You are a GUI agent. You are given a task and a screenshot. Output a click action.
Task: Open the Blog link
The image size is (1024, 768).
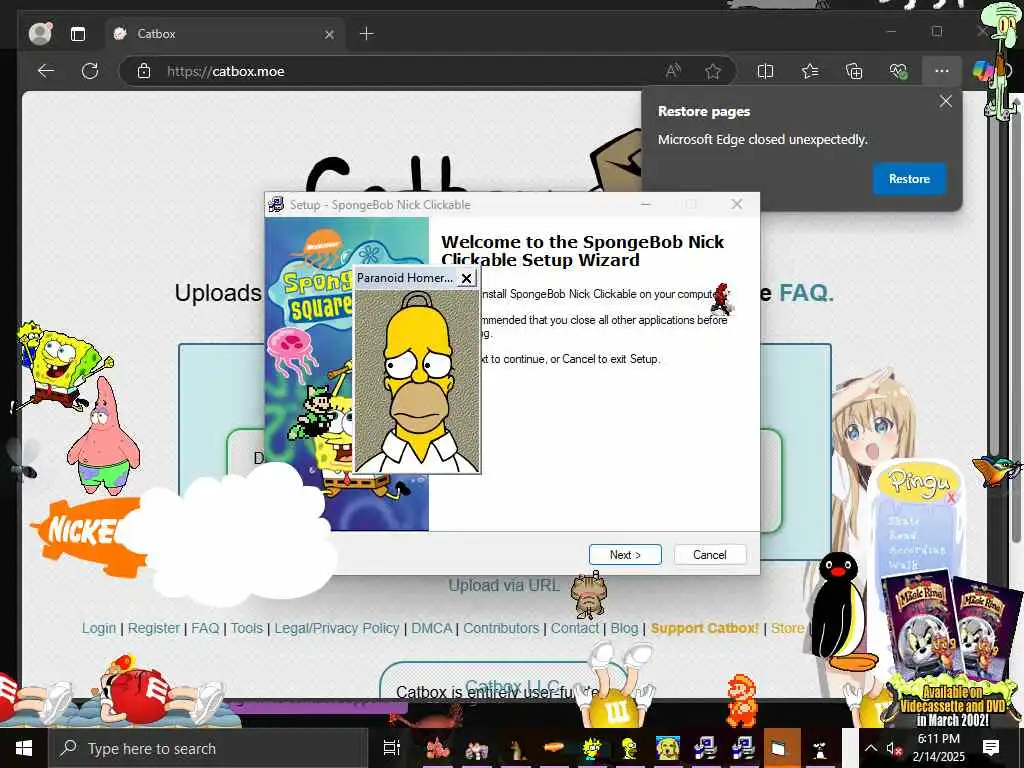coord(624,628)
